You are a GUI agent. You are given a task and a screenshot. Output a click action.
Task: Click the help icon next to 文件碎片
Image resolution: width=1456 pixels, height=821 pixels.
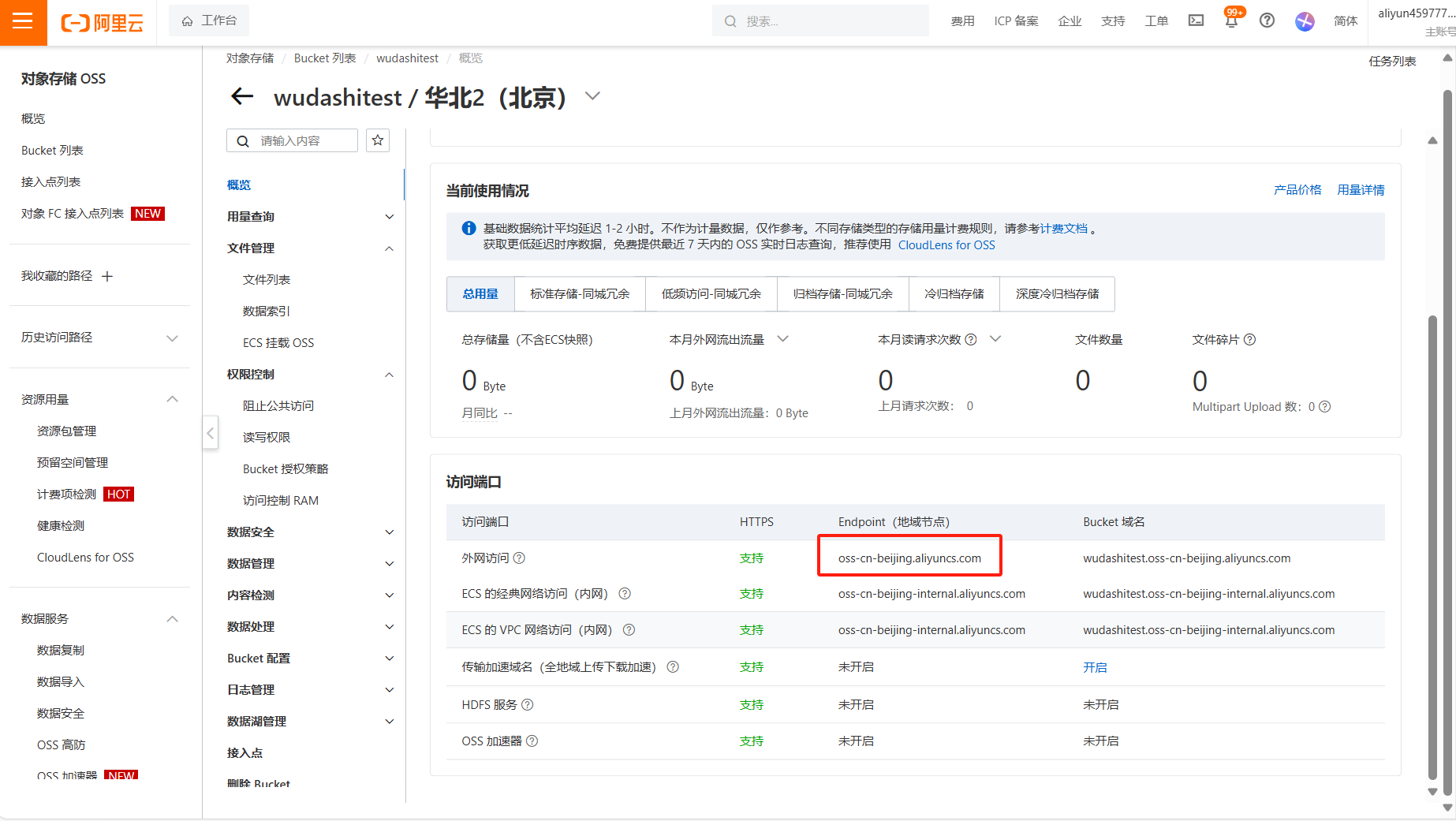point(1249,340)
